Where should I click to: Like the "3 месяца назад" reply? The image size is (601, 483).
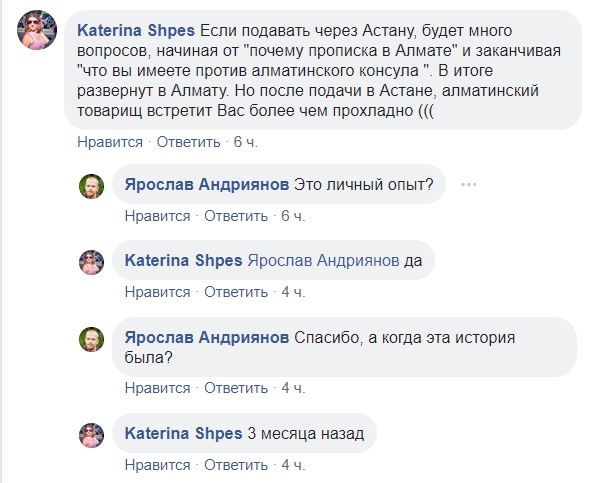click(157, 465)
